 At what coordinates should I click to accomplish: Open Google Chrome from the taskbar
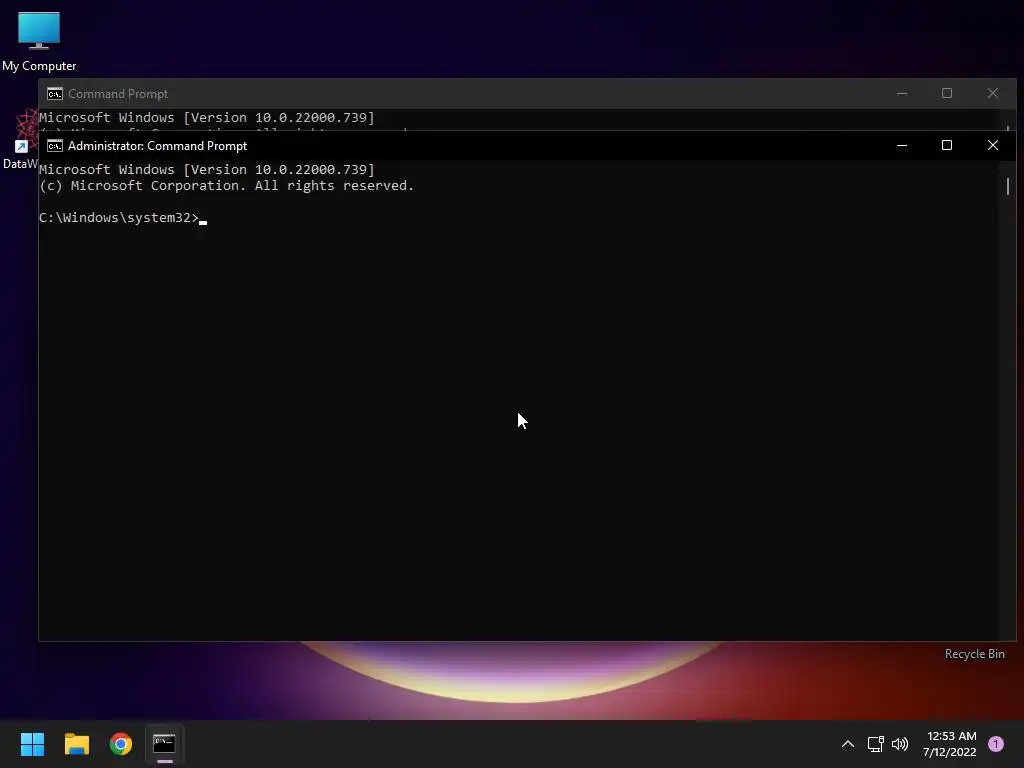(x=121, y=744)
